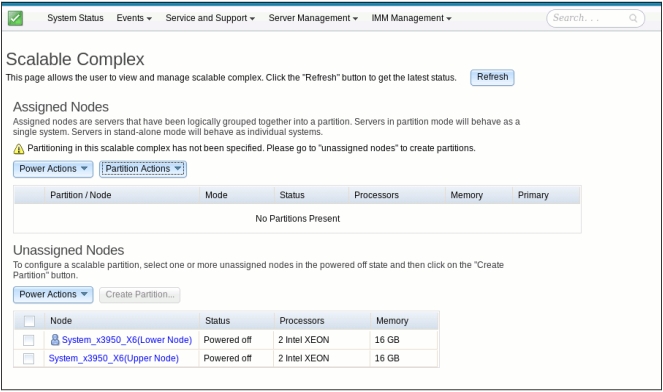Click the Unassigned Nodes section heading
The image size is (663, 392).
tap(68, 250)
